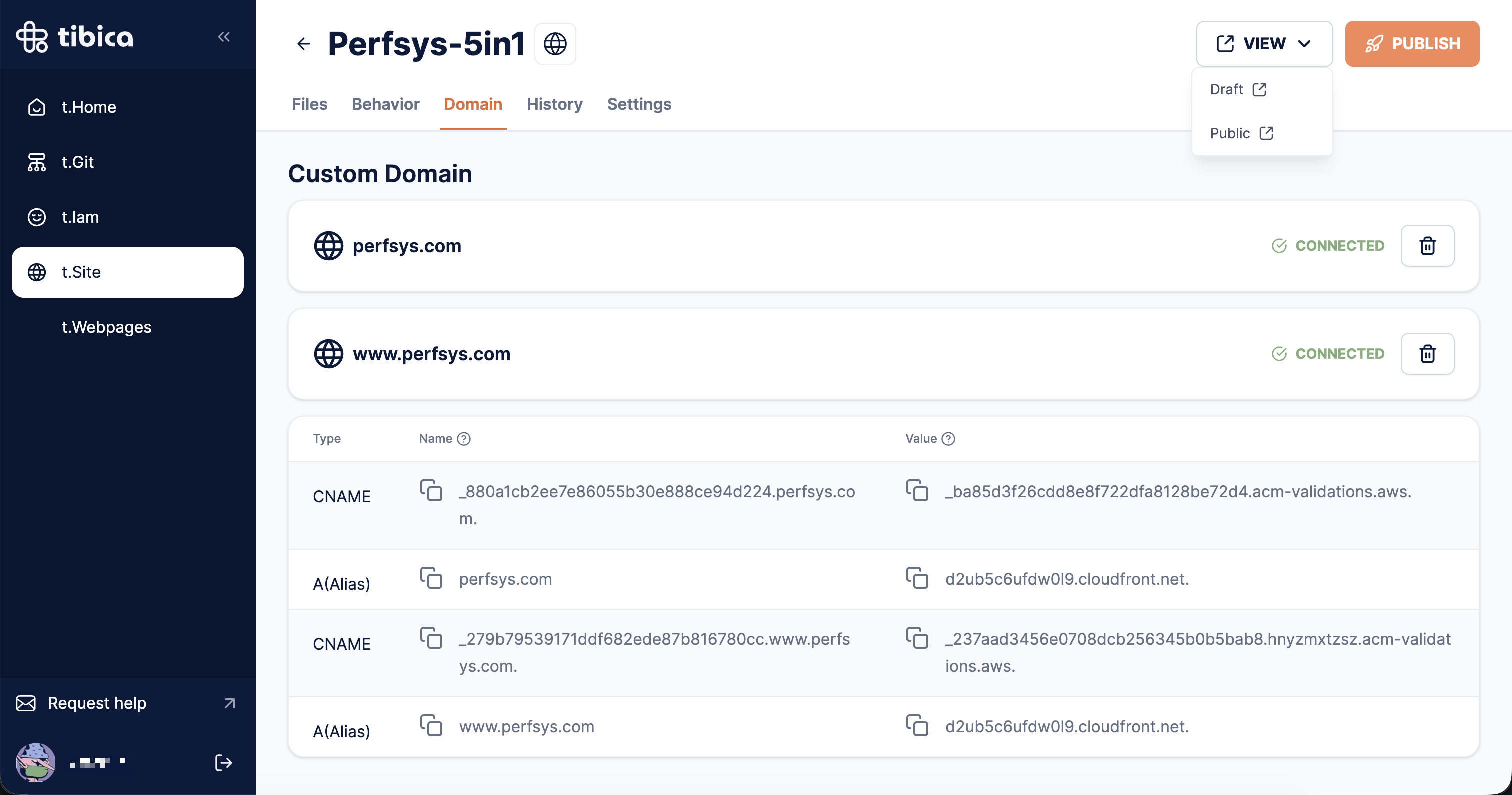Image resolution: width=1512 pixels, height=795 pixels.
Task: Navigate to t.Git in sidebar
Action: (x=77, y=162)
